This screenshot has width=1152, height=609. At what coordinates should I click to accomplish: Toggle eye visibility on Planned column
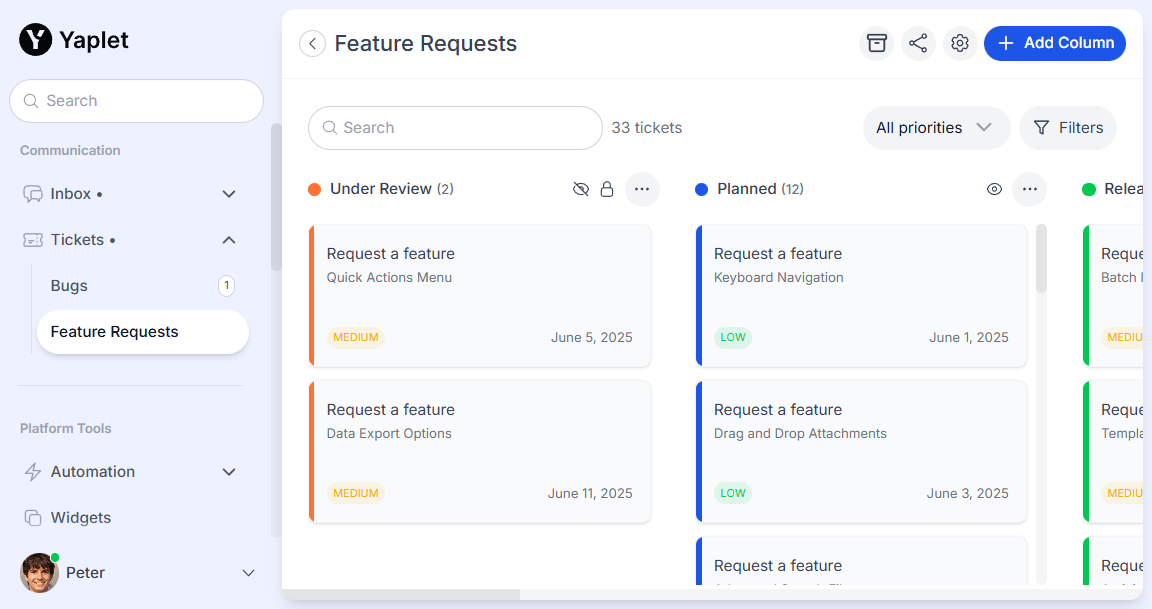click(x=994, y=189)
